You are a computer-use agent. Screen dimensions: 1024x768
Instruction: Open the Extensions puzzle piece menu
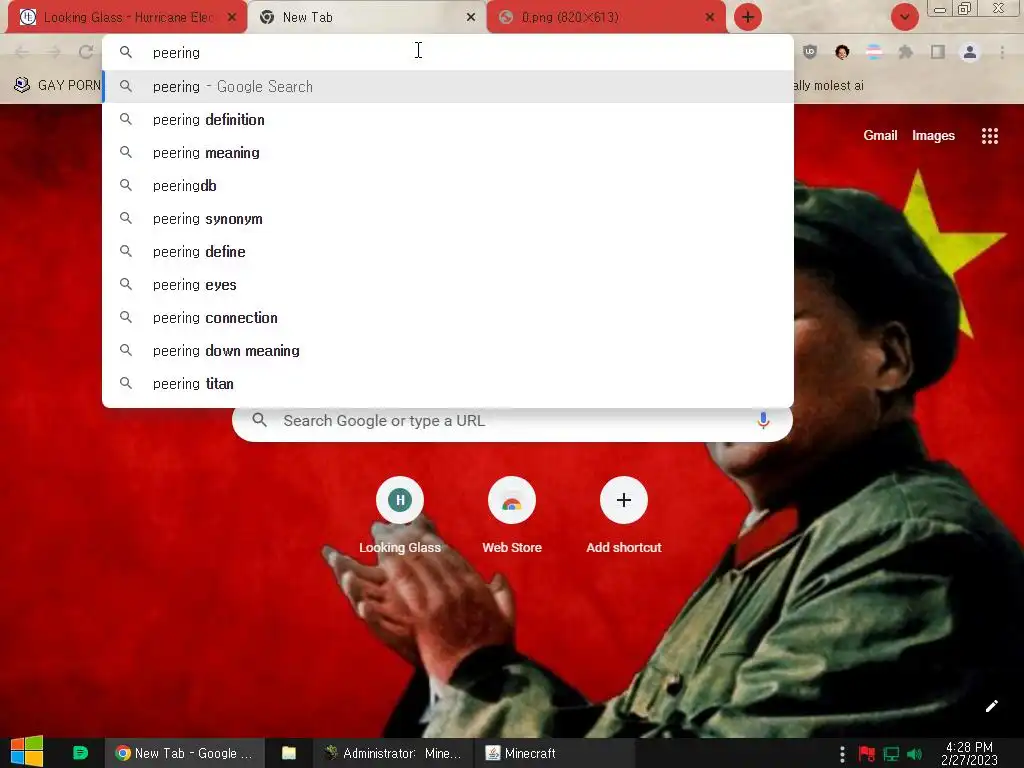tap(906, 52)
